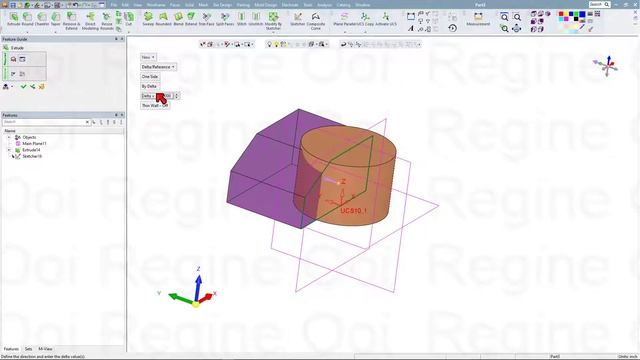The height and width of the screenshot is (360, 640).
Task: Click the Delta value stepper arrows
Action: 176,96
